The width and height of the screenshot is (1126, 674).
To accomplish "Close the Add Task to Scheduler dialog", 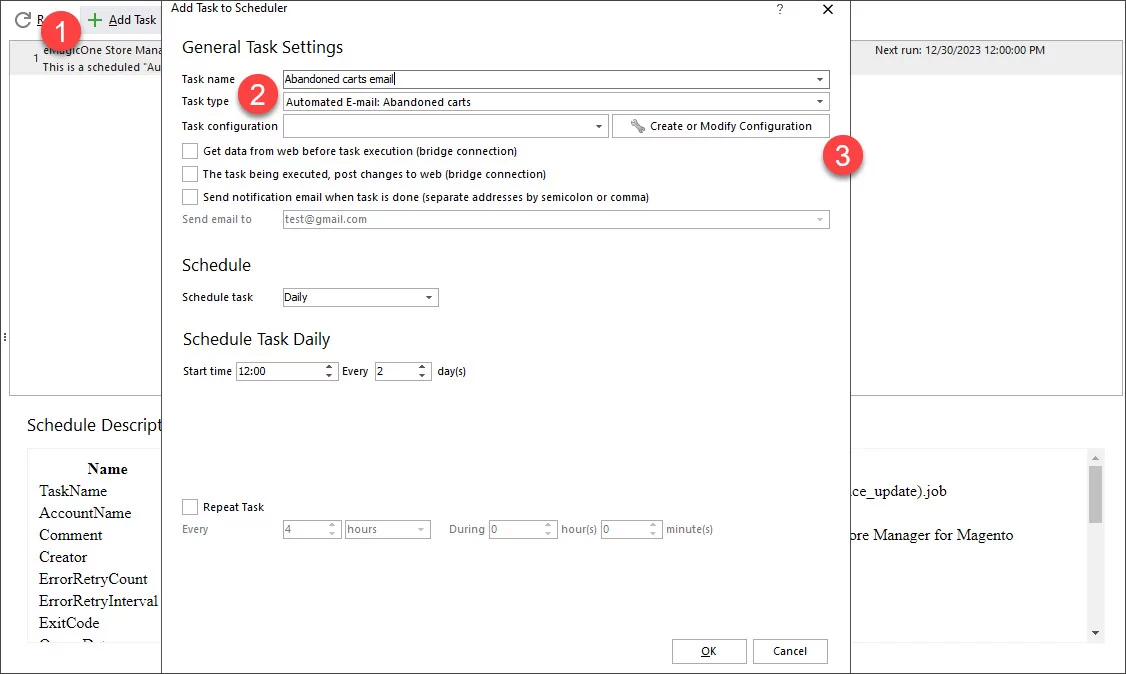I will point(828,9).
